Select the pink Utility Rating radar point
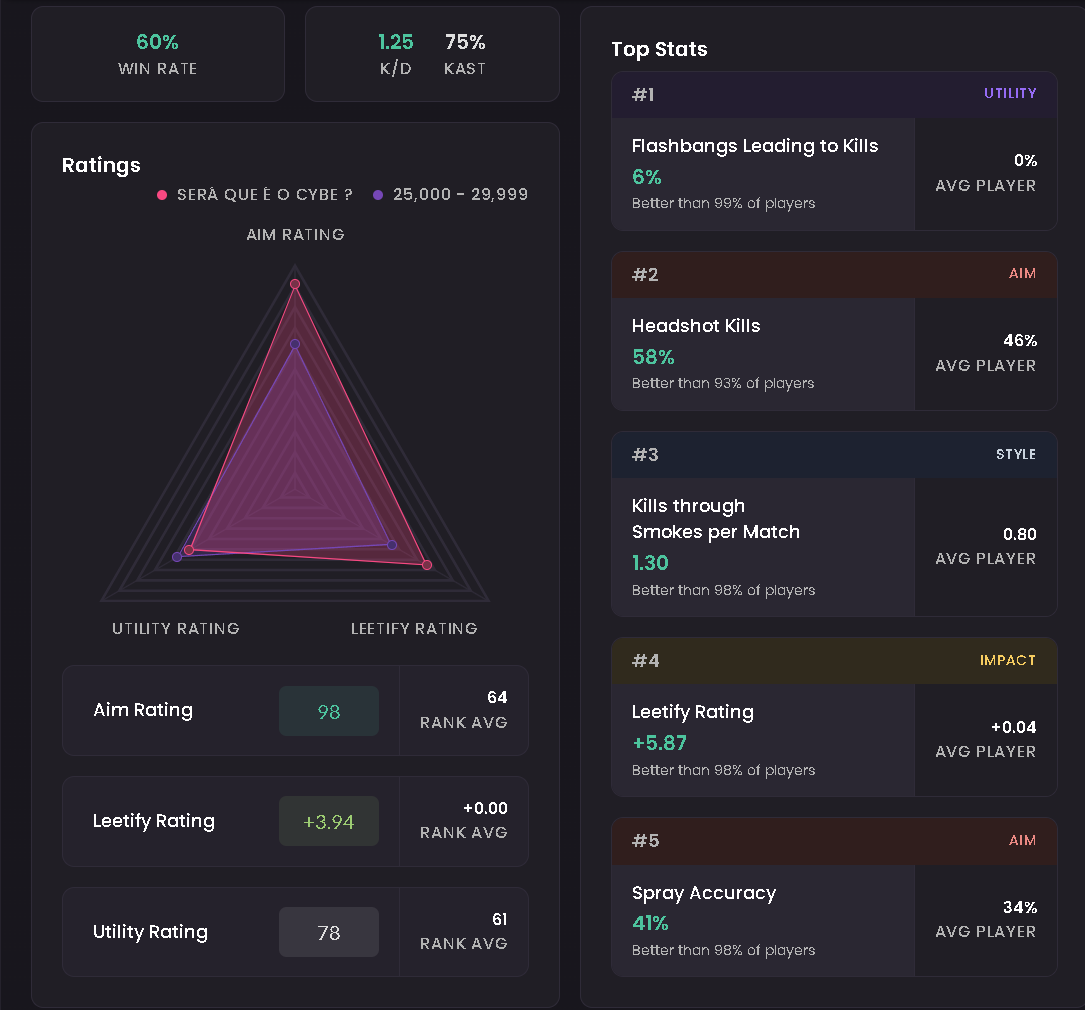Viewport: 1085px width, 1010px height. coord(189,550)
